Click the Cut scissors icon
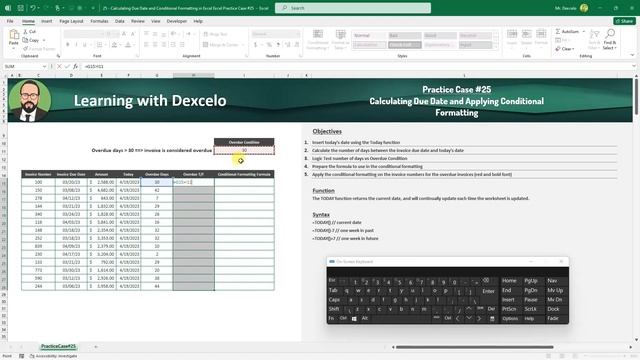This screenshot has width=640, height=360. [25, 31]
